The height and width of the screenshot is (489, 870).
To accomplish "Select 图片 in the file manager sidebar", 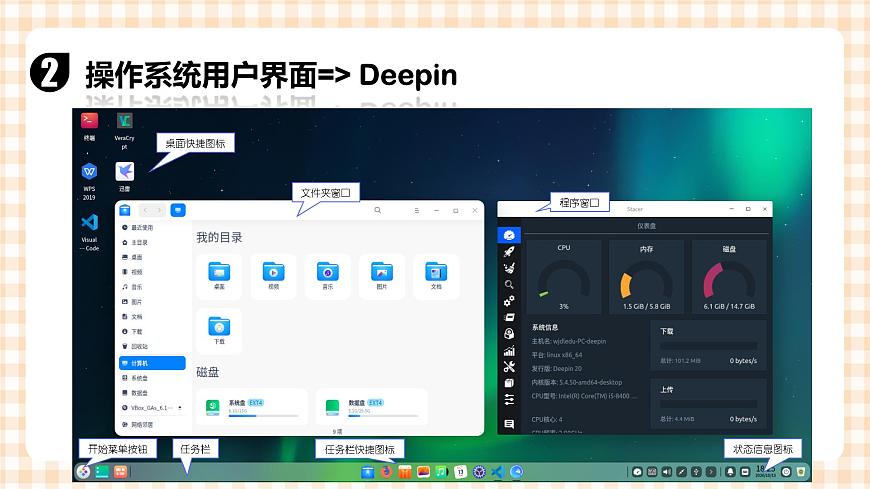I will [x=153, y=302].
